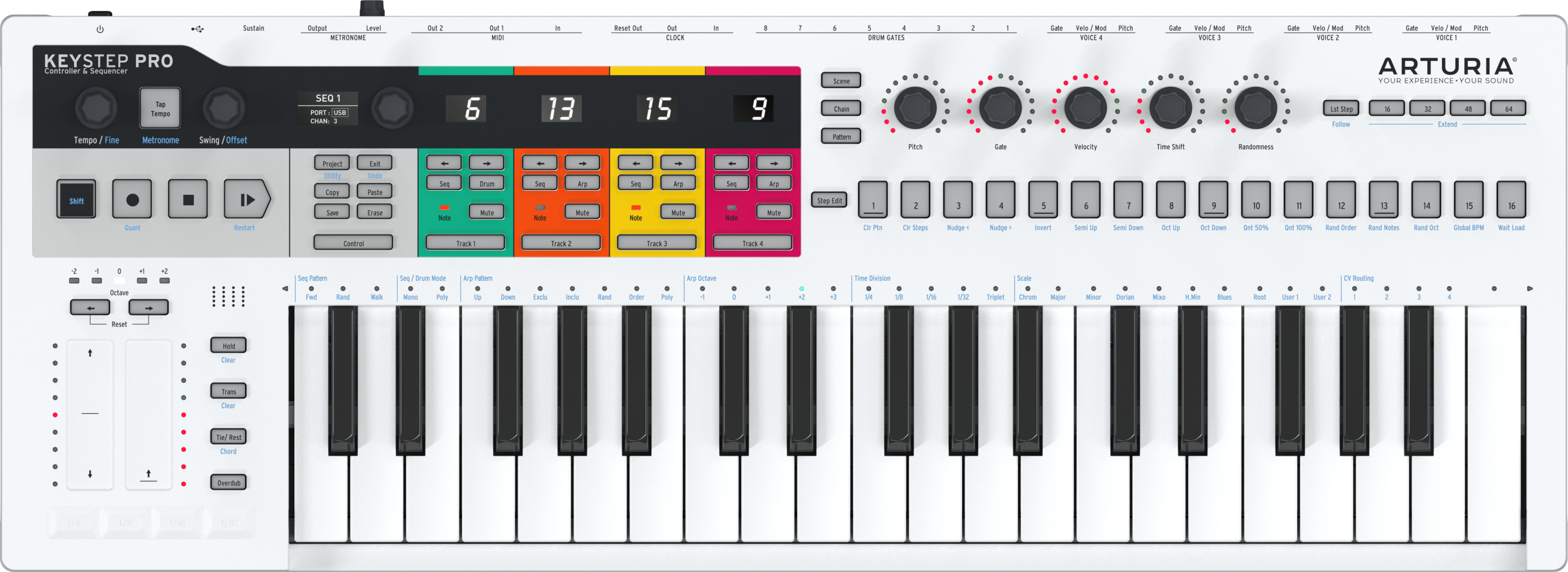Select the Track 1 button
This screenshot has height=572, width=1568.
click(465, 243)
